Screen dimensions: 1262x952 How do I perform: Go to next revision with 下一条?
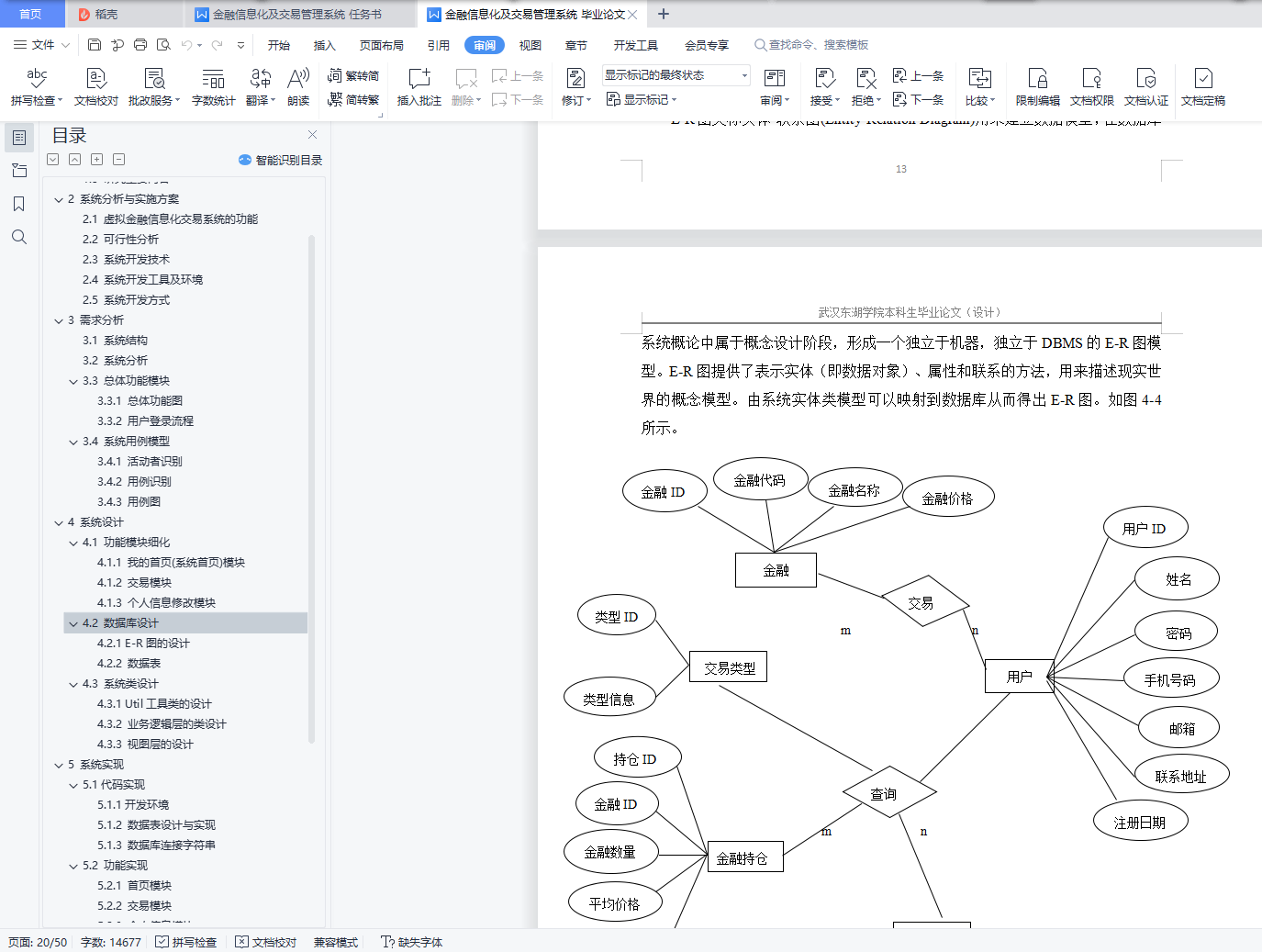(x=919, y=99)
